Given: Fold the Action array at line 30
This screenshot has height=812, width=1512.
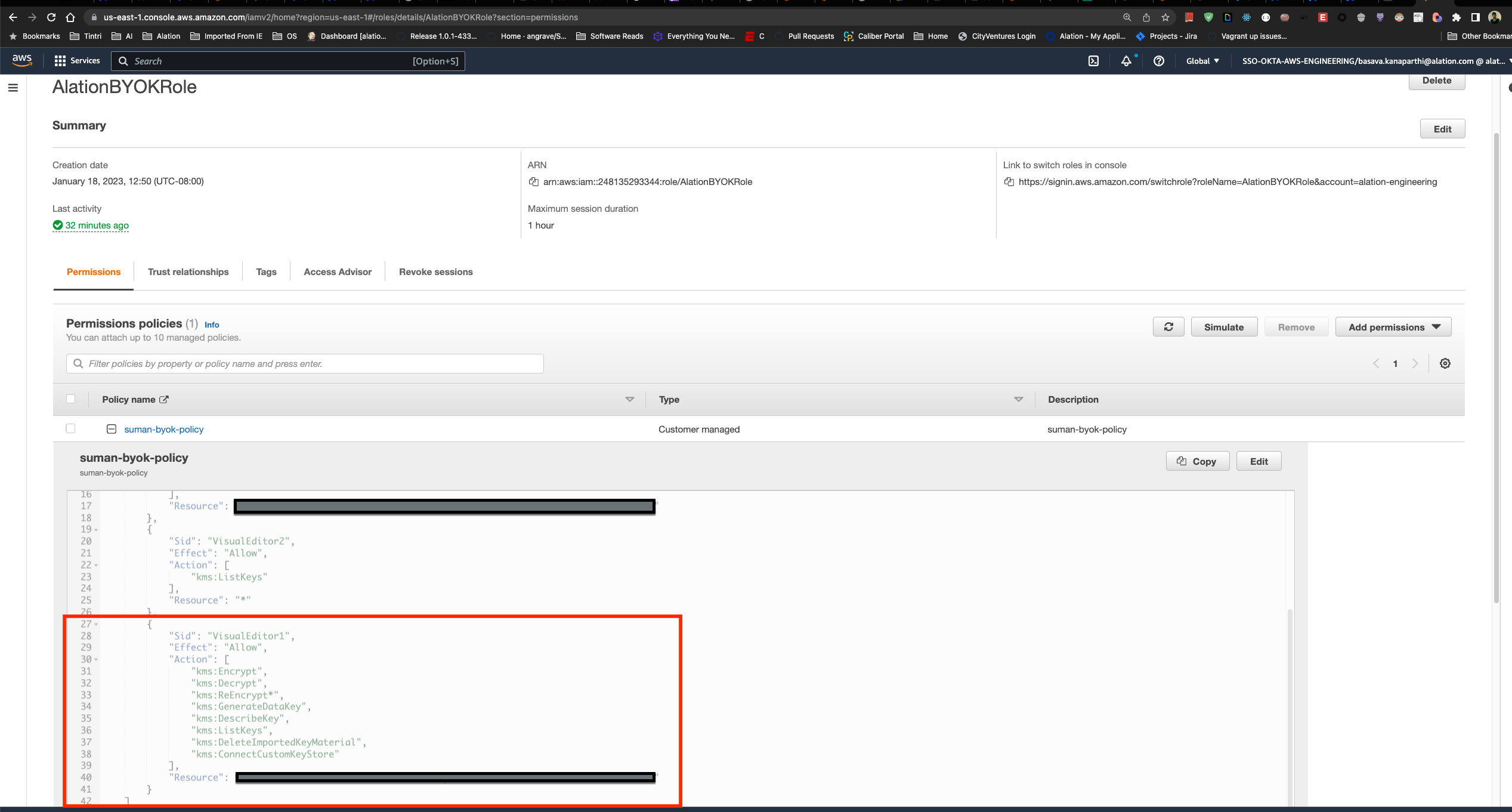Looking at the screenshot, I should pos(96,659).
